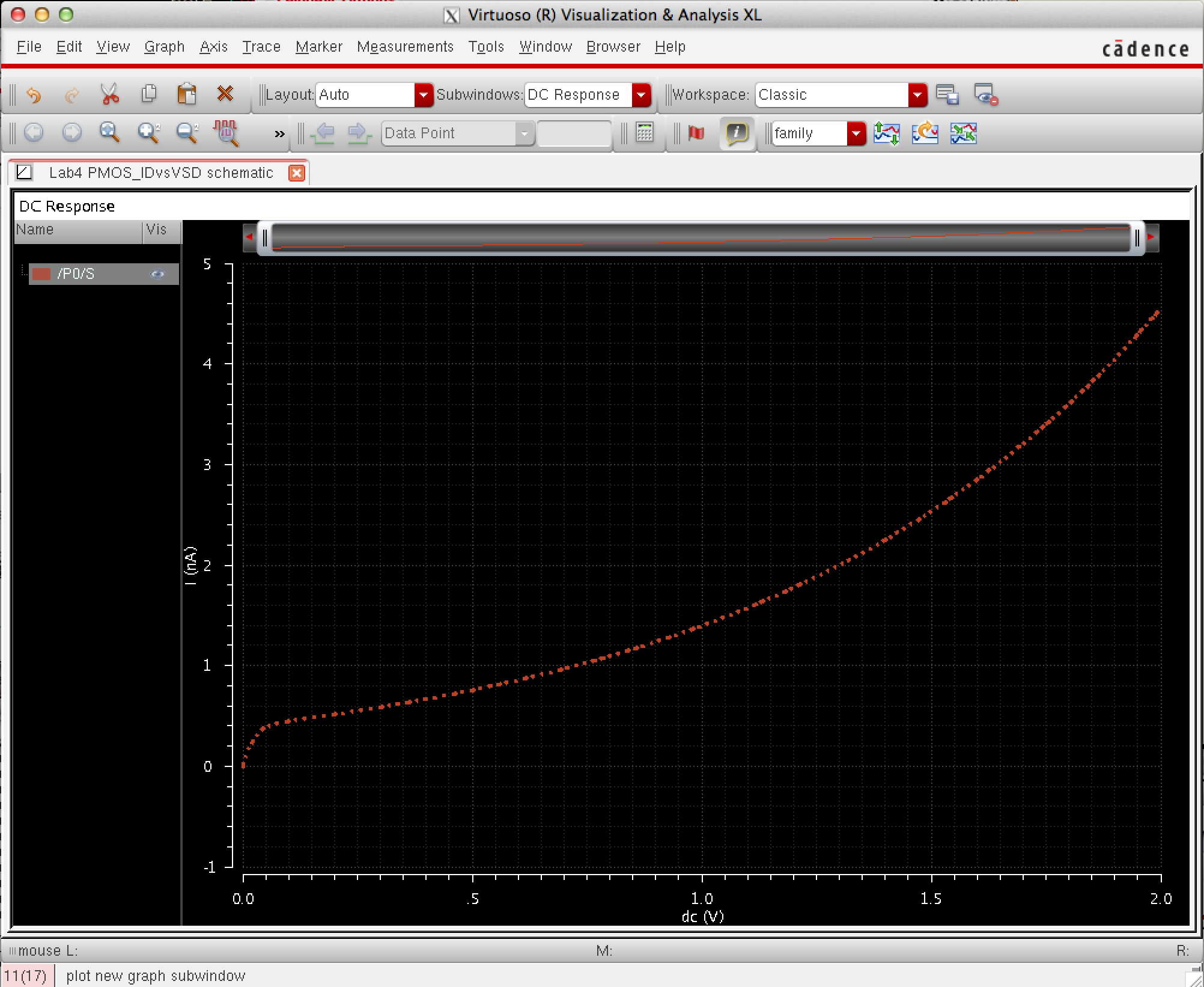Viewport: 1204px width, 987px height.
Task: Click the previous zoom back arrow
Action: (34, 133)
